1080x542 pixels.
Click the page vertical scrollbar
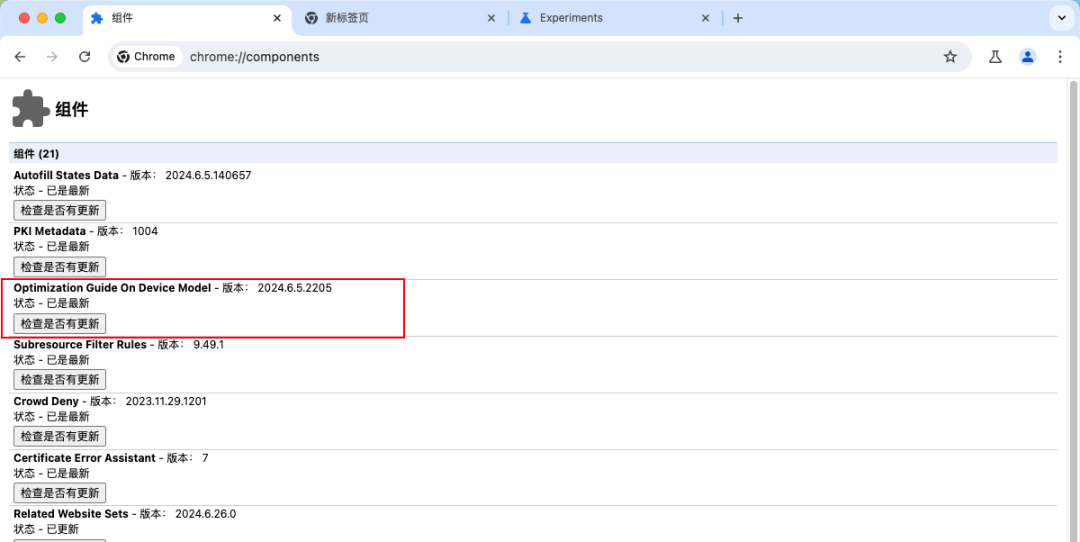(1072, 310)
